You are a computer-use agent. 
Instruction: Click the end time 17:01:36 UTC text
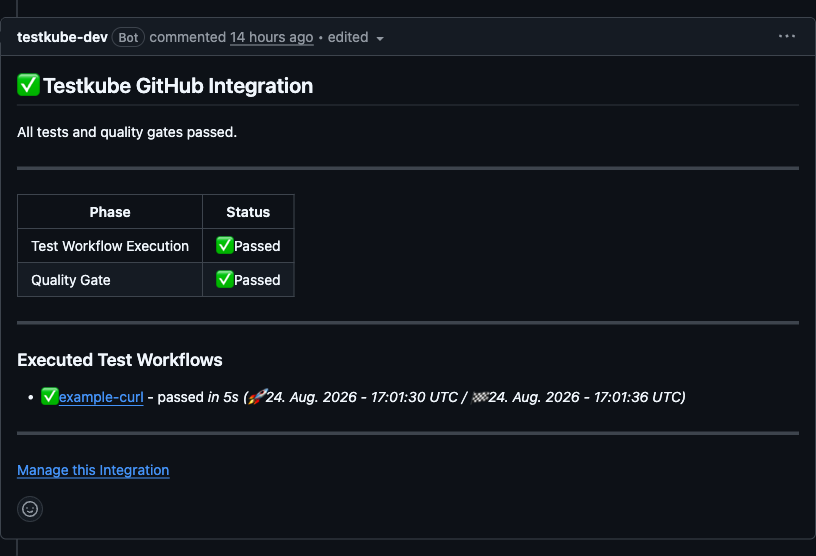(x=638, y=397)
